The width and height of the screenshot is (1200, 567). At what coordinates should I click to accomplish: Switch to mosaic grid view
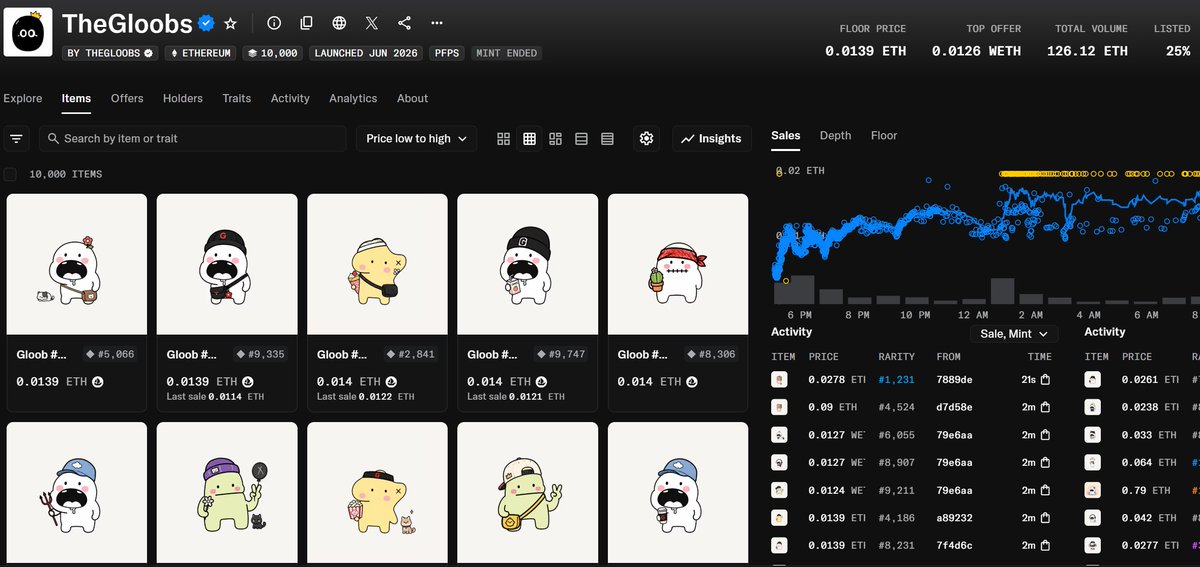click(x=556, y=139)
